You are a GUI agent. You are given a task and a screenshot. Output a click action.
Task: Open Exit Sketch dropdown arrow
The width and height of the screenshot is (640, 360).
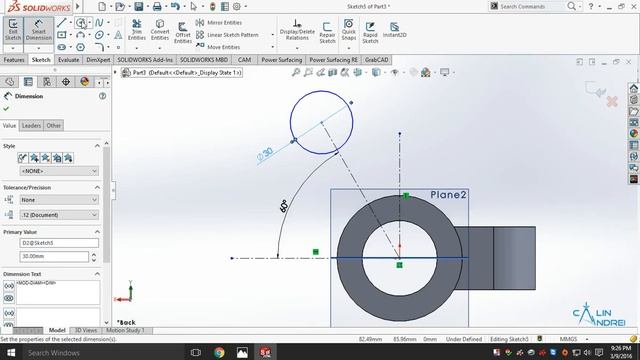tap(13, 48)
